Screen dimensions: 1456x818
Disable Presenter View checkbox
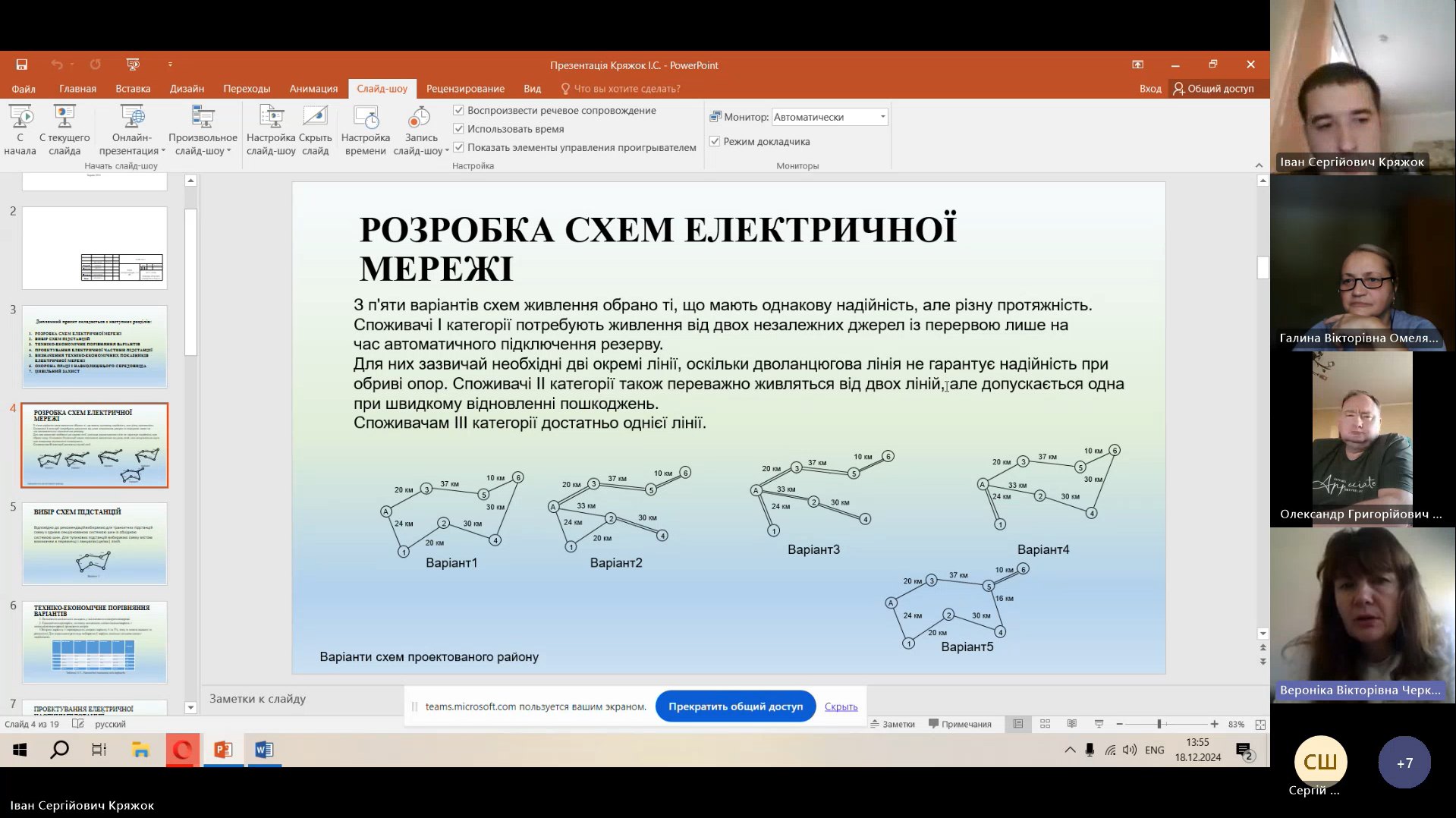(715, 142)
